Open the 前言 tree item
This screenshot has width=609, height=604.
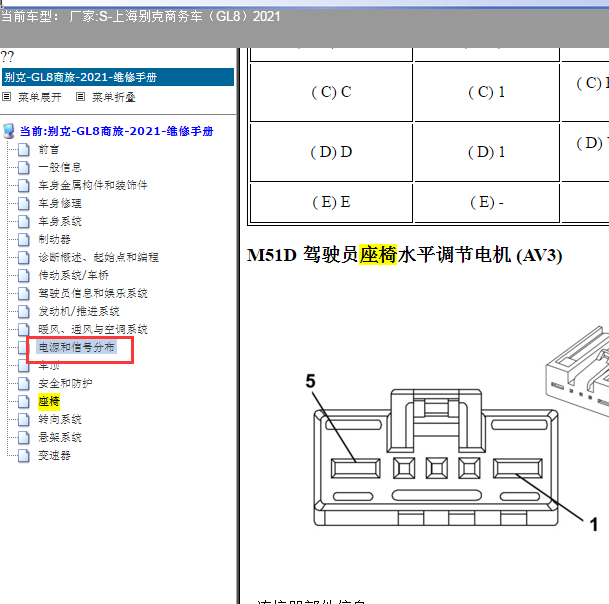[49, 150]
